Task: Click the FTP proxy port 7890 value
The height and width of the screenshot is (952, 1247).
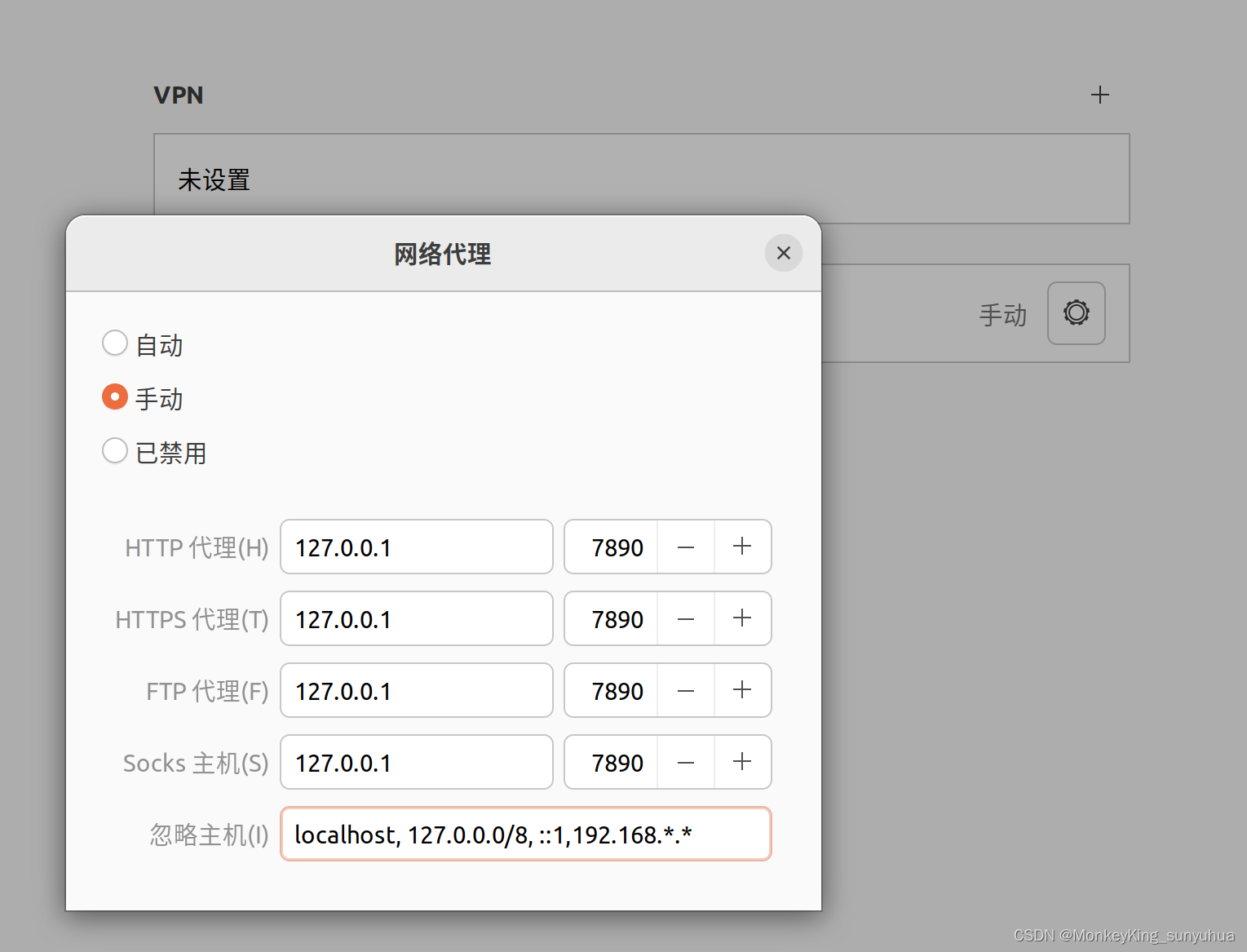Action: [617, 692]
